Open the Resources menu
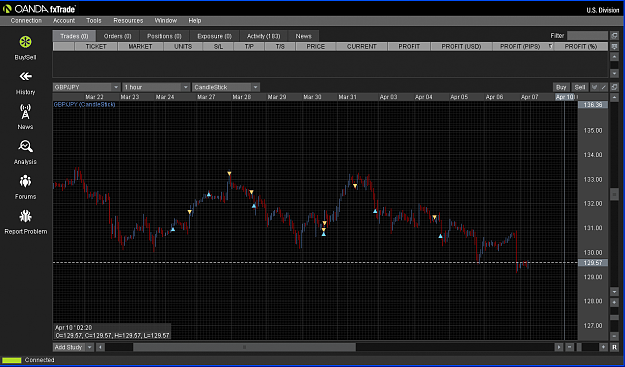Image resolution: width=625 pixels, height=367 pixels. (128, 20)
